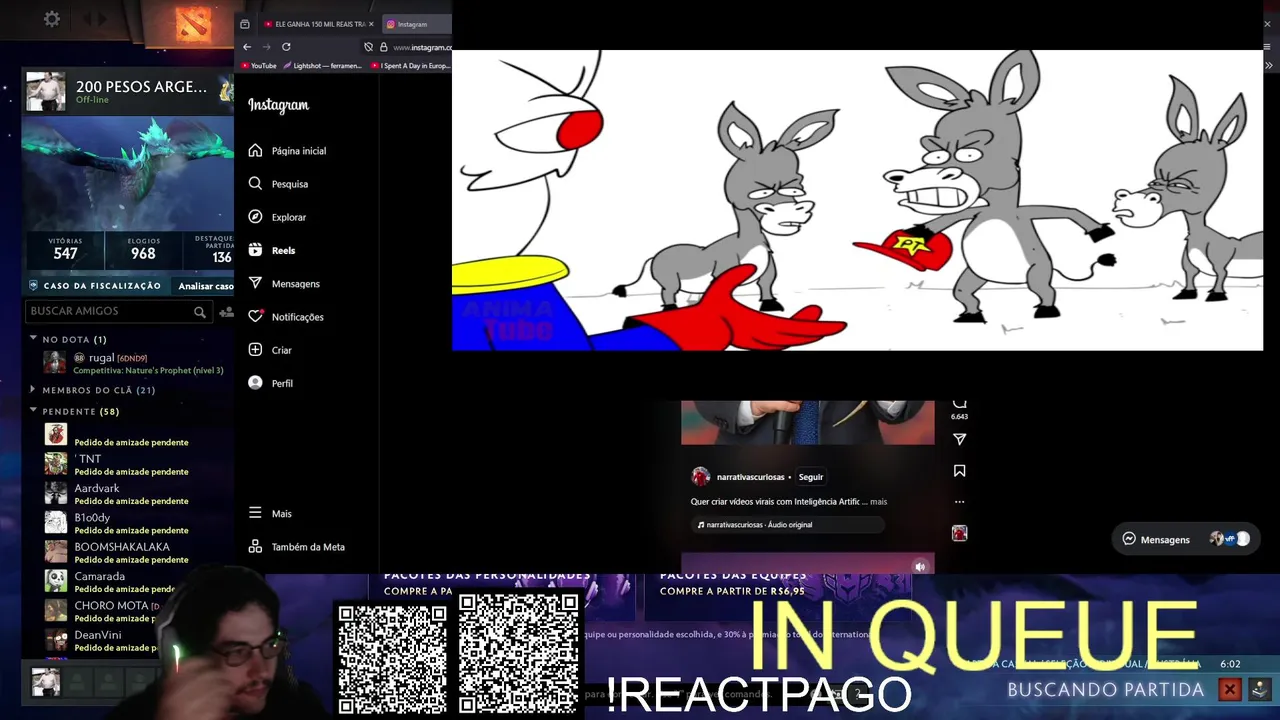Image resolution: width=1280 pixels, height=720 pixels.
Task: Go to Instagram Página inicial
Action: (x=288, y=151)
